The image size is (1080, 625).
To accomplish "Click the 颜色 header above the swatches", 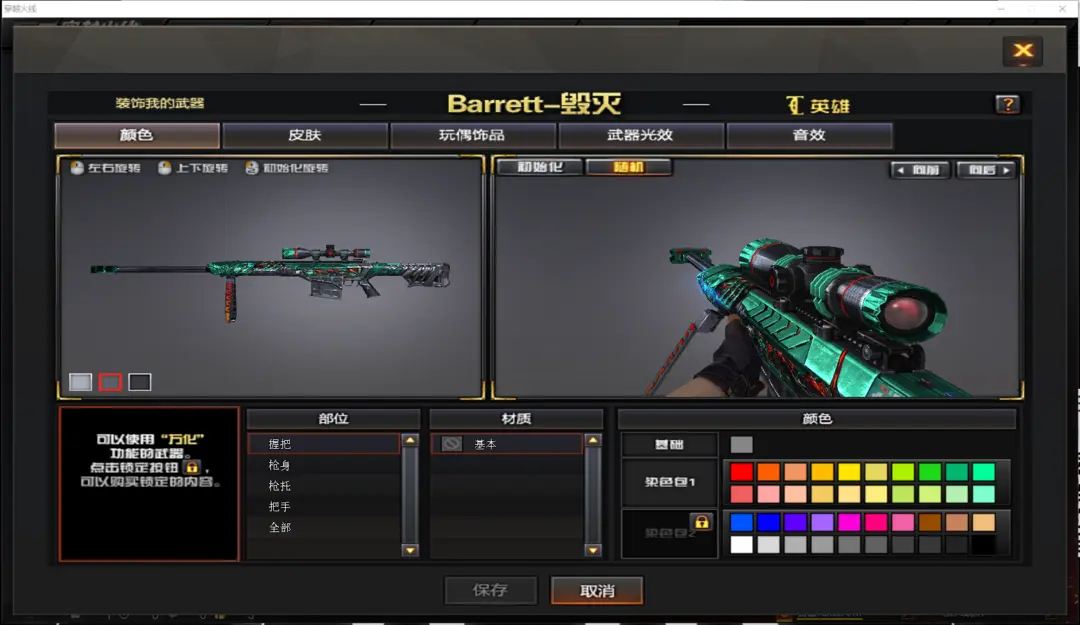I will [x=818, y=419].
